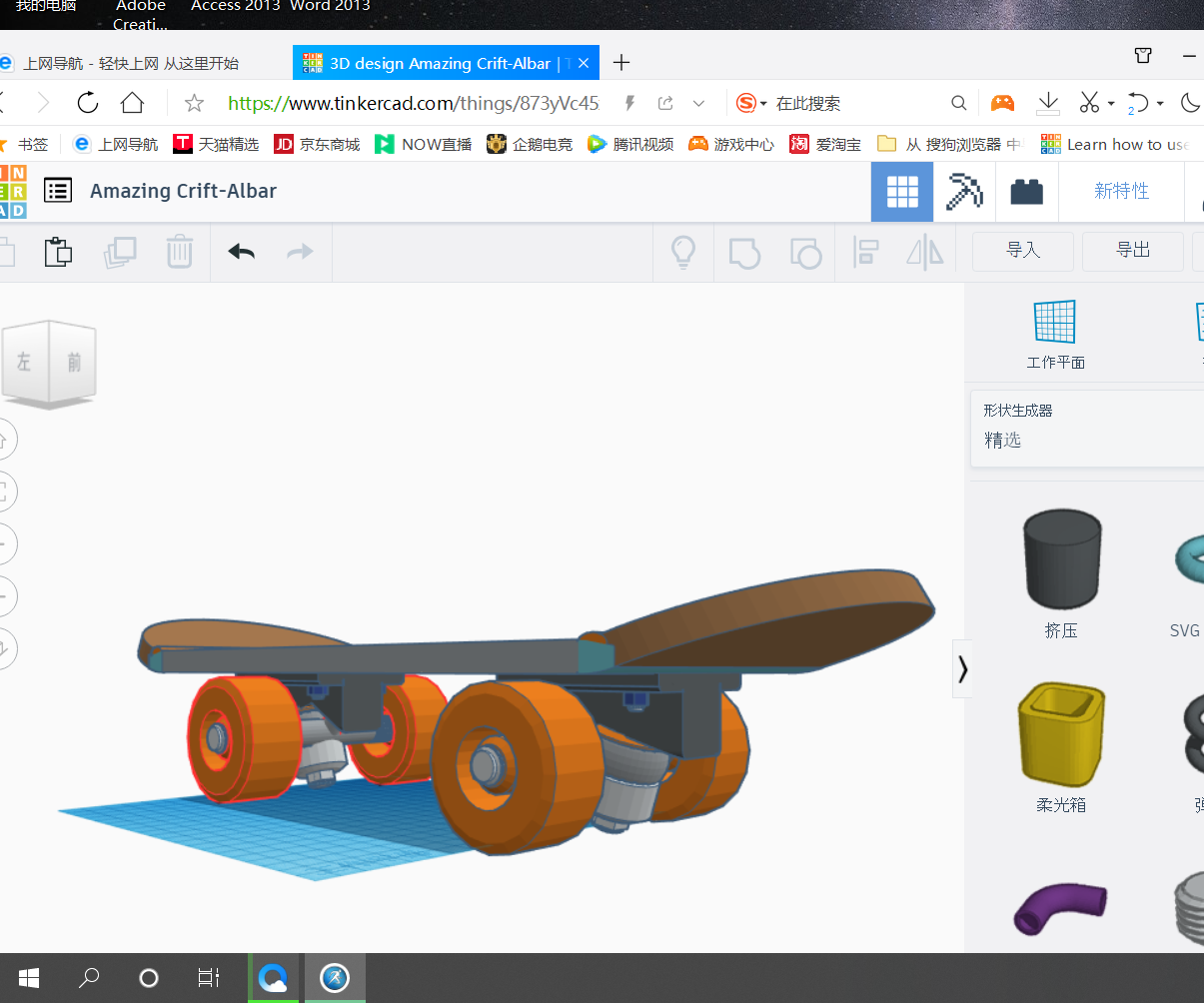Collapse the shapes panel with arrow handle

(x=962, y=668)
